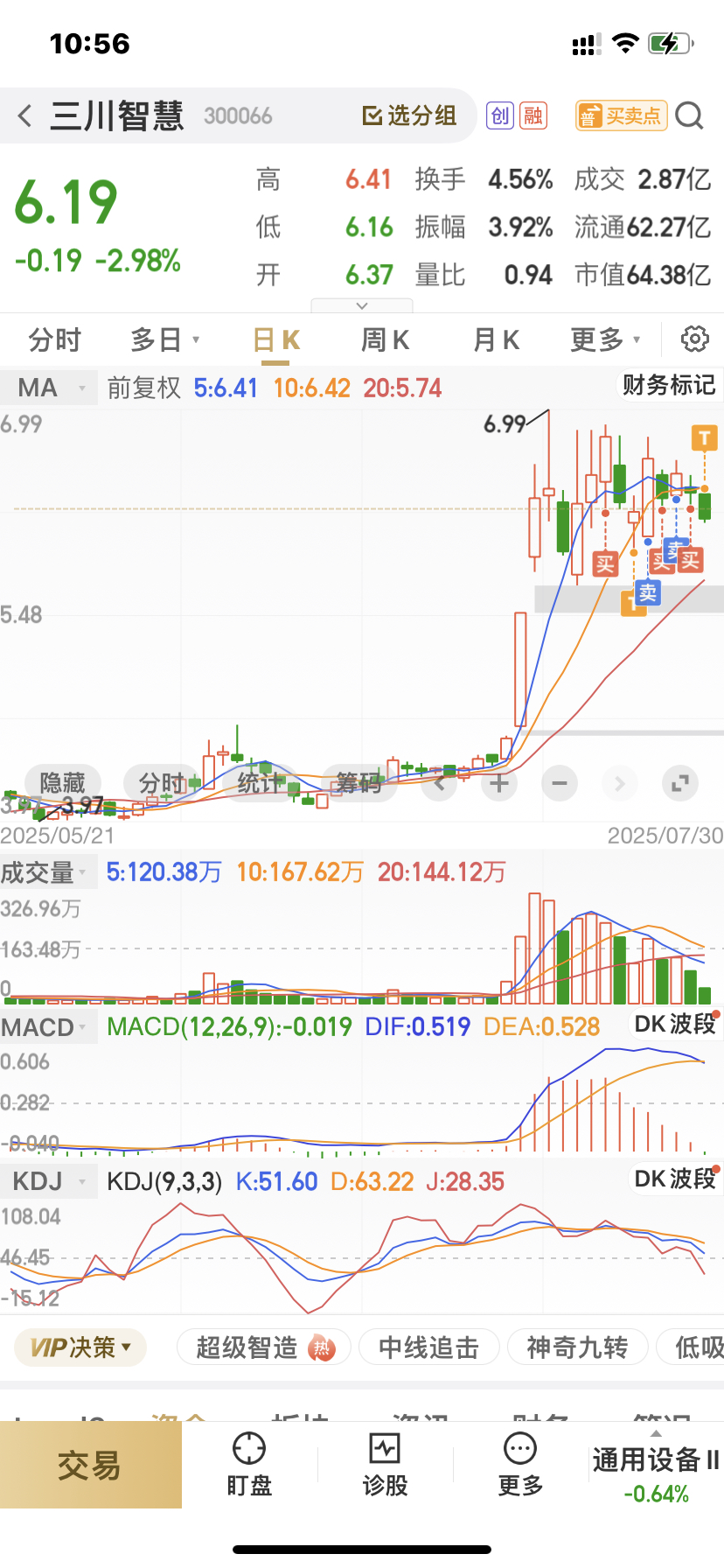Viewport: 724px width, 1568px height.
Task: Open 选分组 to assign group
Action: pos(409,115)
